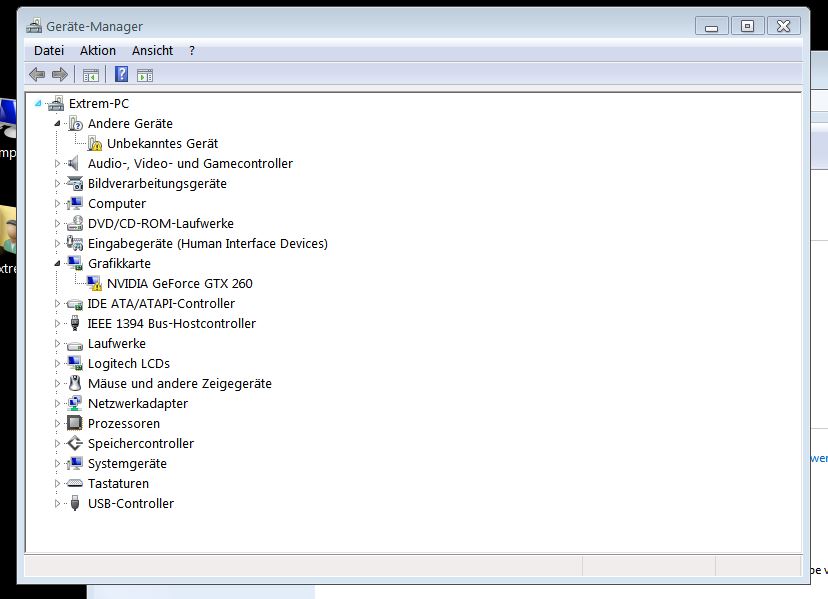Open the Datei menu

pyautogui.click(x=49, y=51)
